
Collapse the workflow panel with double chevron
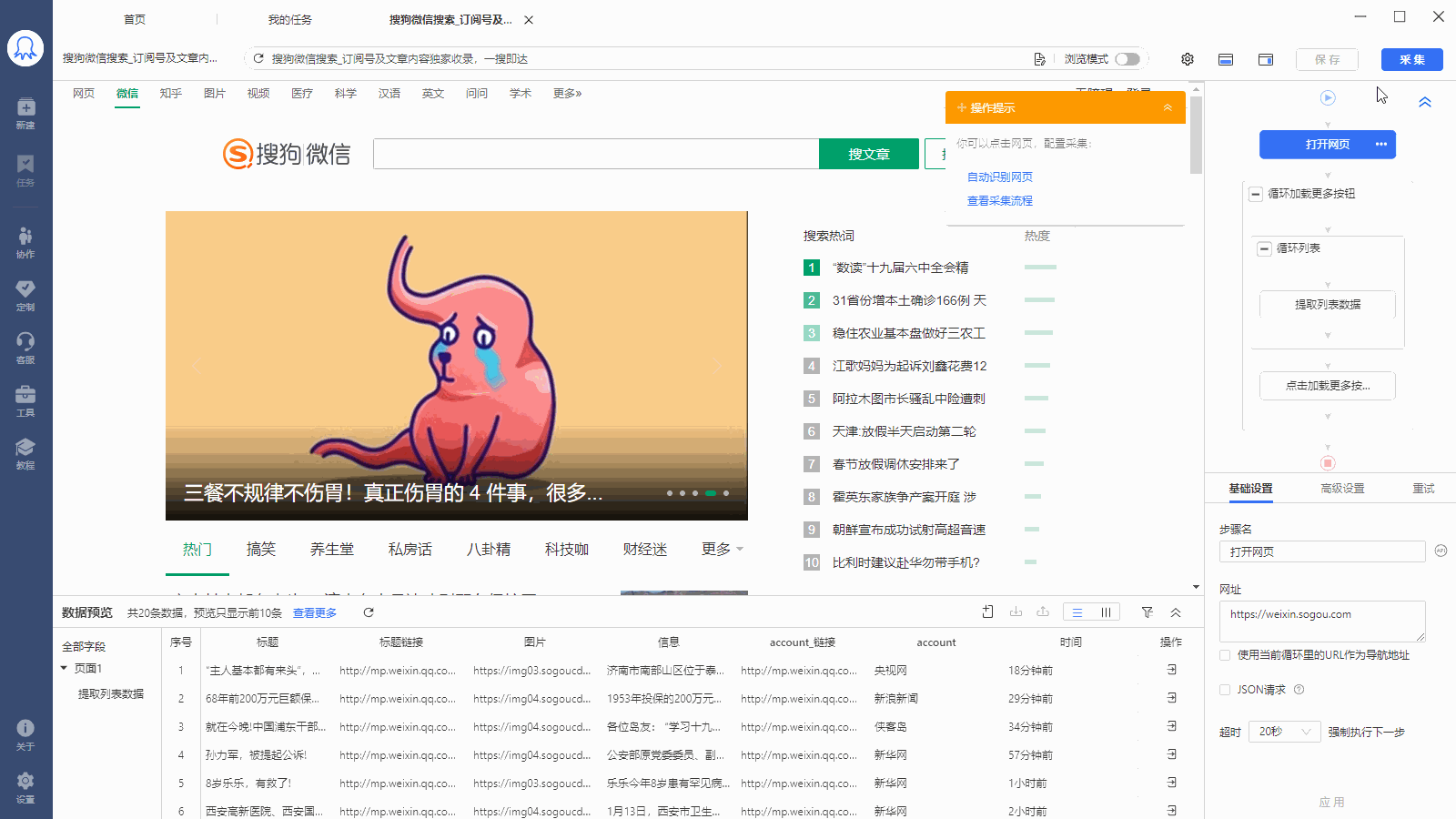[1425, 102]
